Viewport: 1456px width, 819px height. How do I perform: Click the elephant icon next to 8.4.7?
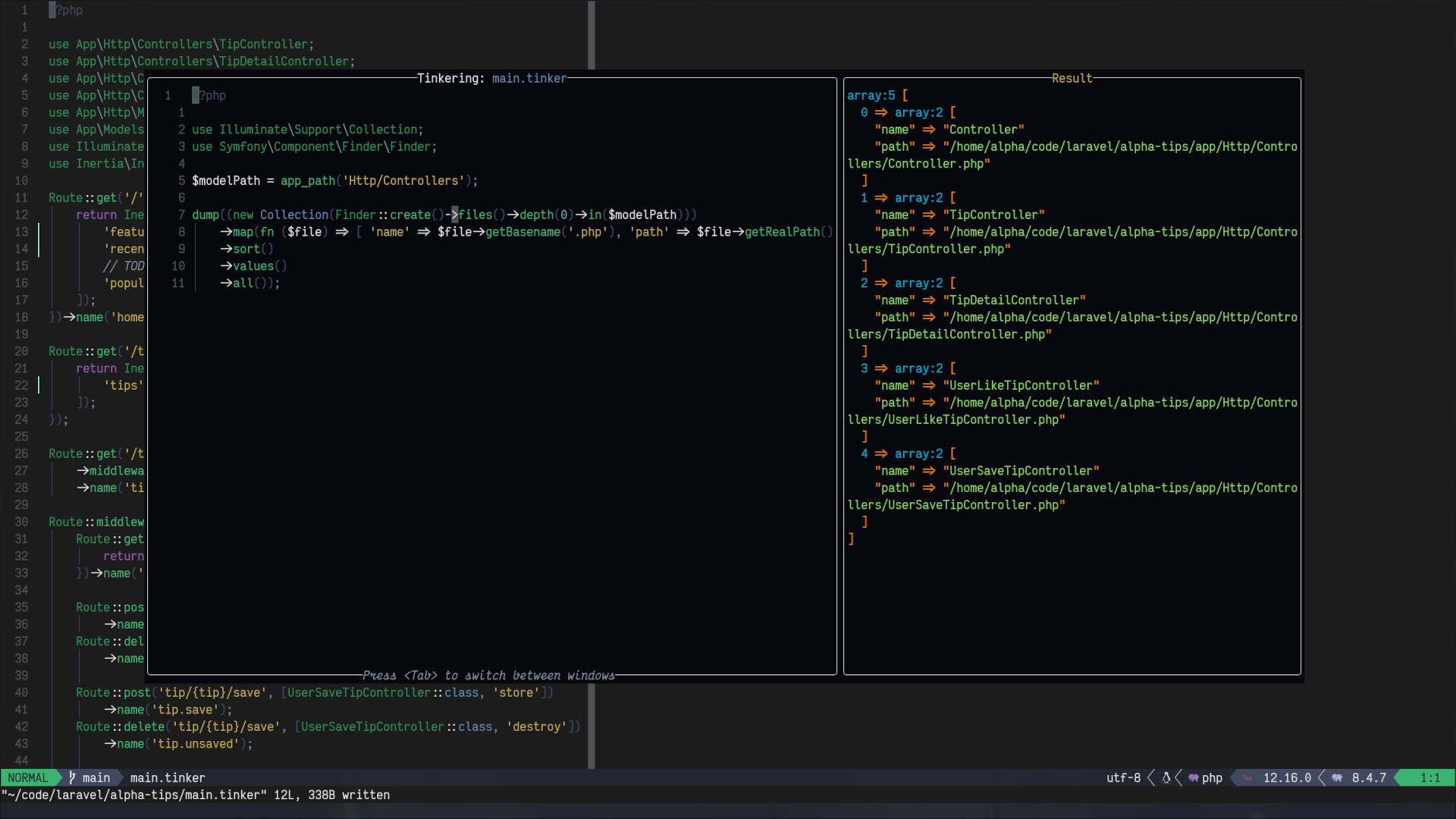(x=1337, y=778)
